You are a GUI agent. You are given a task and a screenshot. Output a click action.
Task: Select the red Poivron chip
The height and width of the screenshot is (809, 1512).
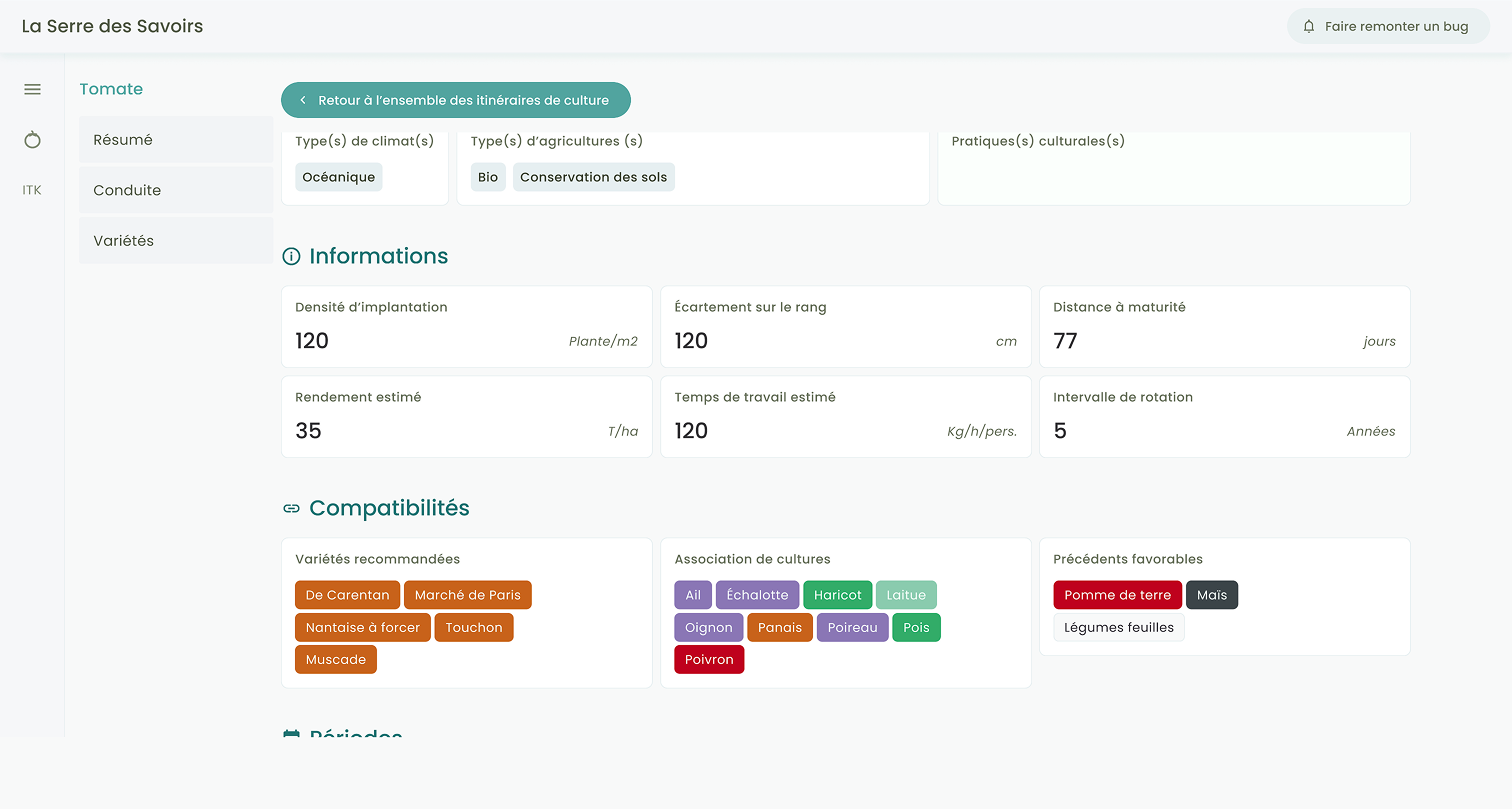click(709, 660)
